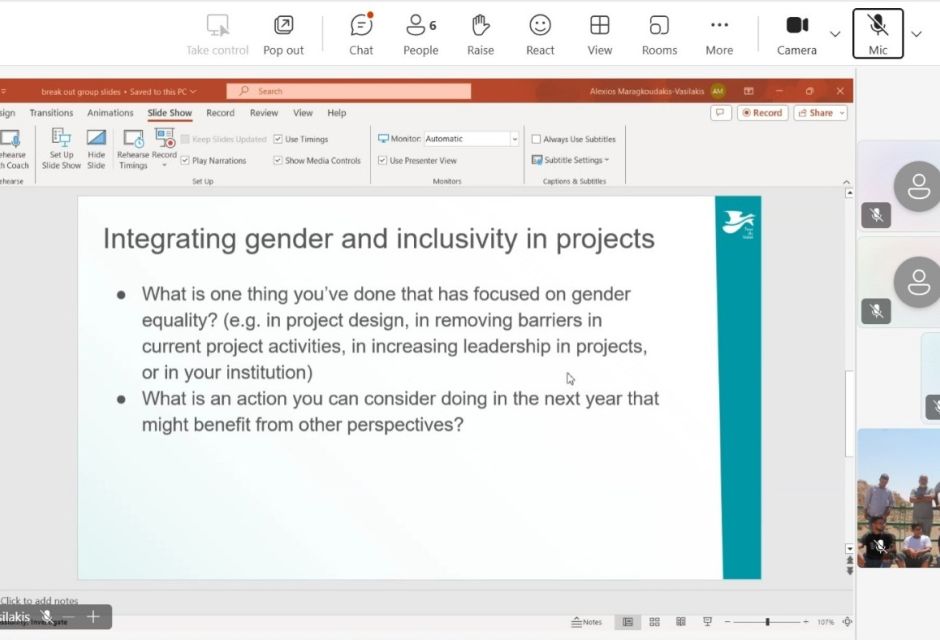Open the Chat panel in Teams

[x=361, y=34]
